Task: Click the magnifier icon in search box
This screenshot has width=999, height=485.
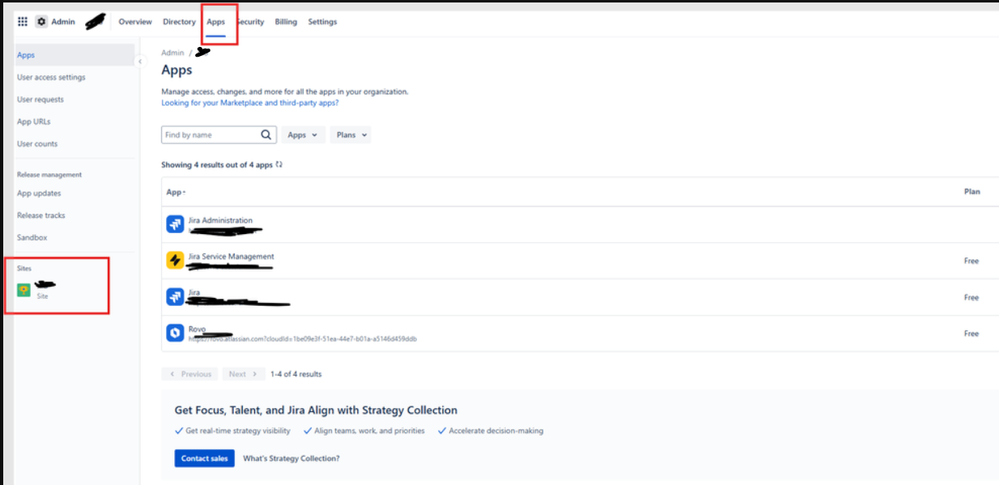Action: 266,135
